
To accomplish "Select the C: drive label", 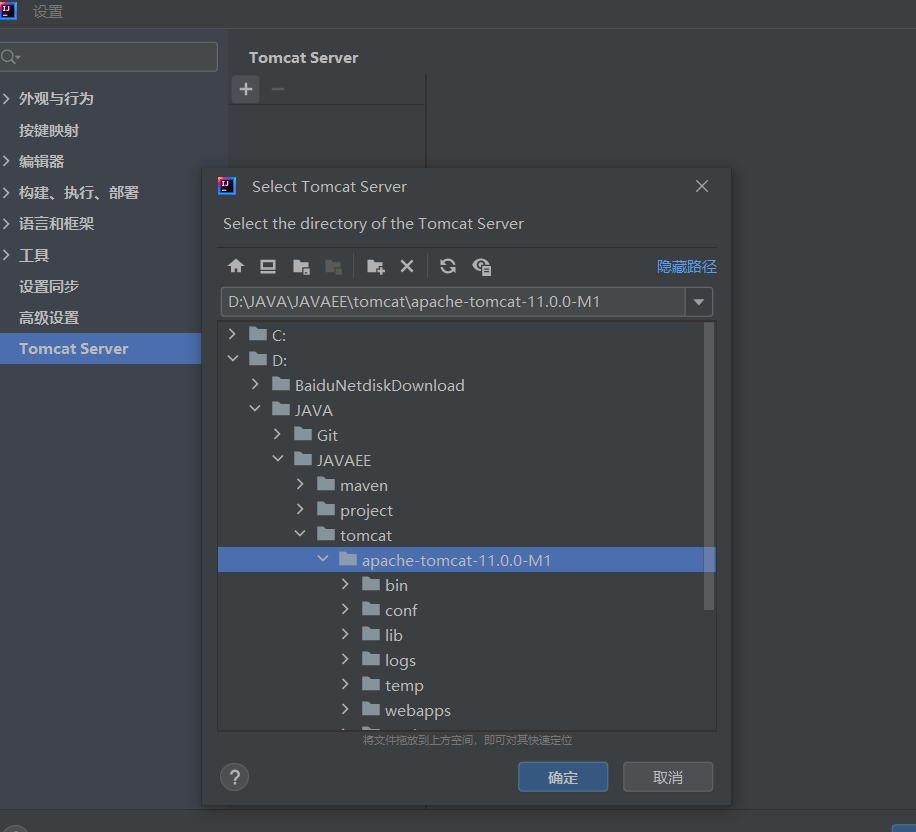I will (x=279, y=335).
